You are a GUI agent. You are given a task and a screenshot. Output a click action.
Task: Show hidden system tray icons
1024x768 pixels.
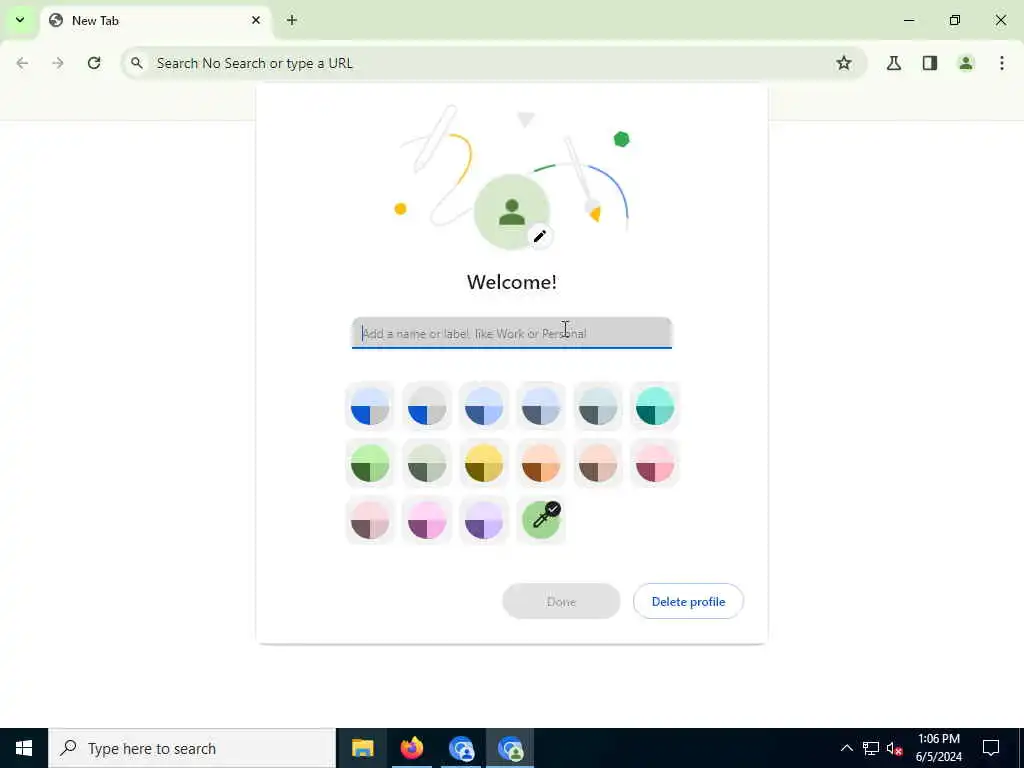point(846,748)
